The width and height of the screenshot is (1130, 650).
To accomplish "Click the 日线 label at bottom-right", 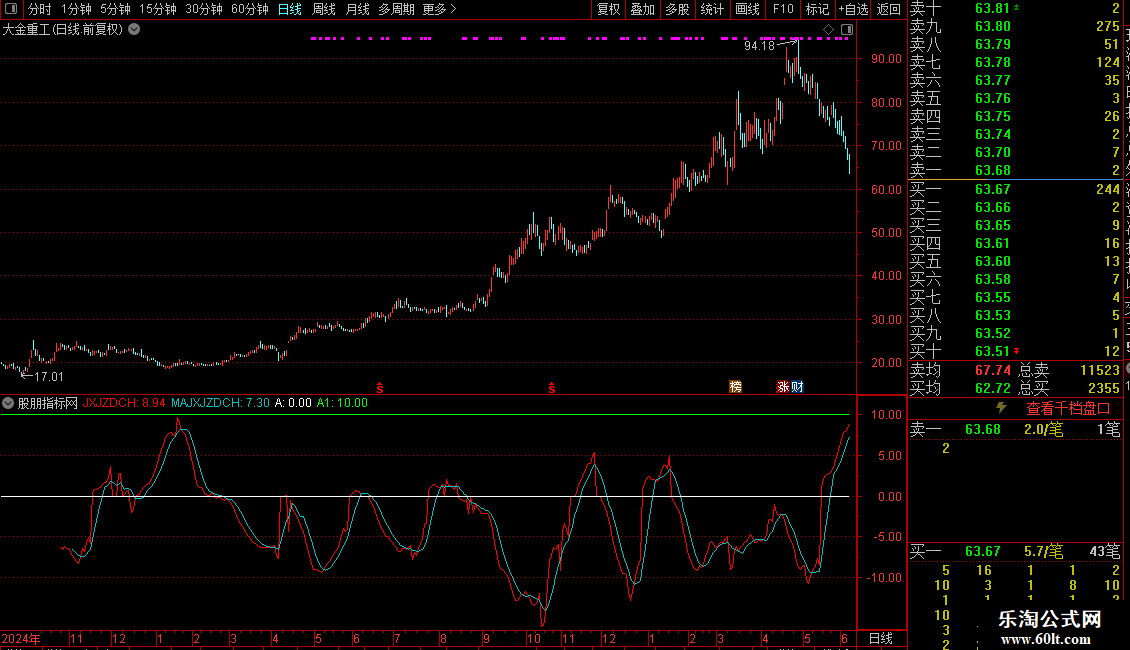I will click(881, 638).
